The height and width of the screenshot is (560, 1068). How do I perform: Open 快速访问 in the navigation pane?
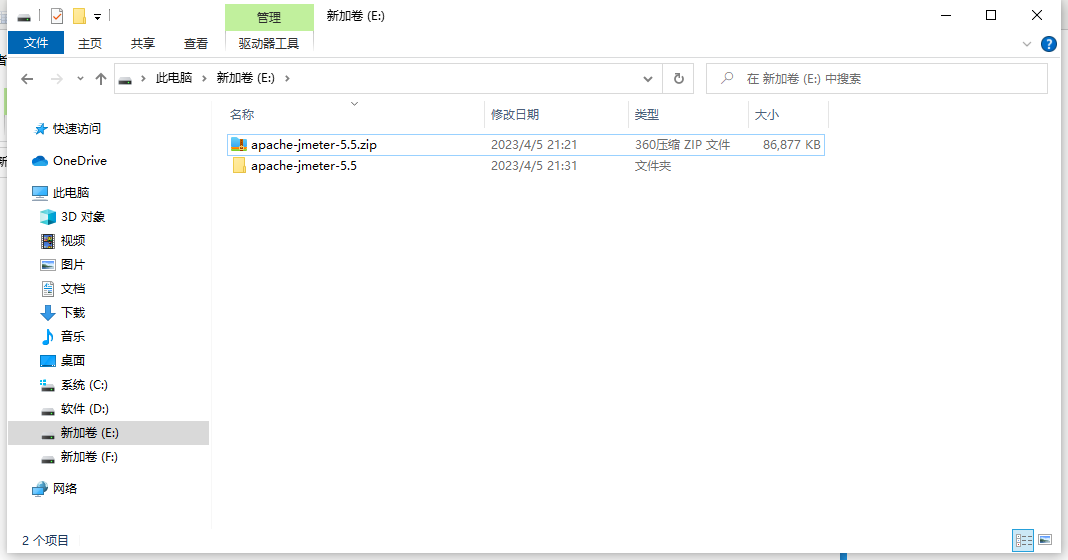pyautogui.click(x=76, y=129)
